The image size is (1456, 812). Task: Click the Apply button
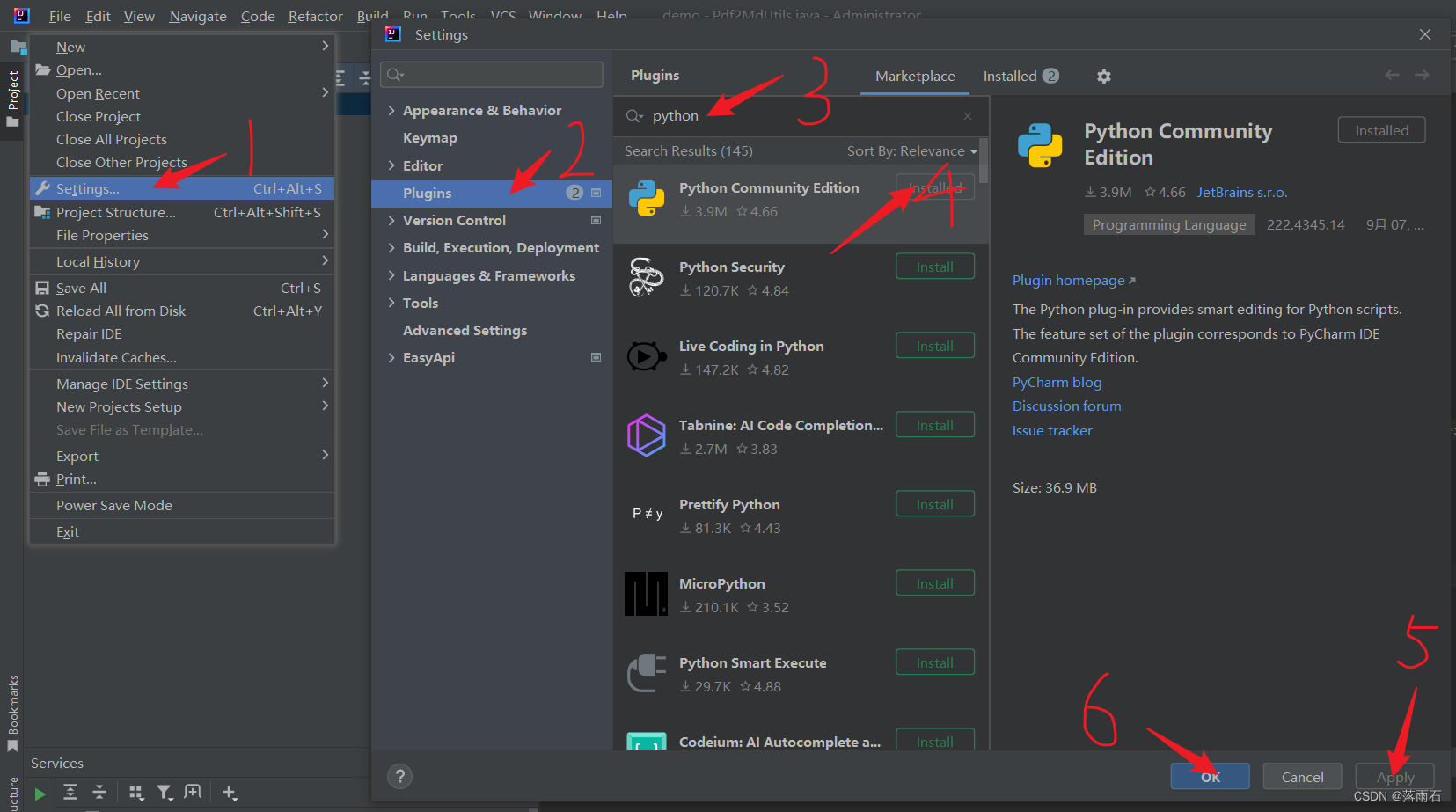point(1394,777)
